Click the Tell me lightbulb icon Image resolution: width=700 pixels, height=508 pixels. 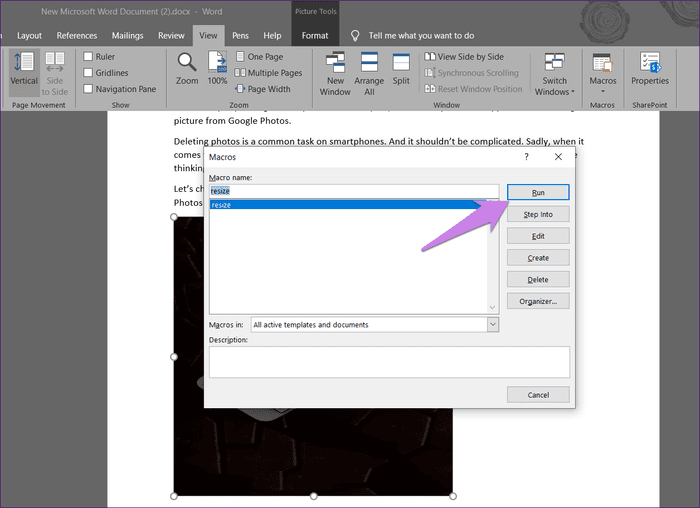point(355,35)
